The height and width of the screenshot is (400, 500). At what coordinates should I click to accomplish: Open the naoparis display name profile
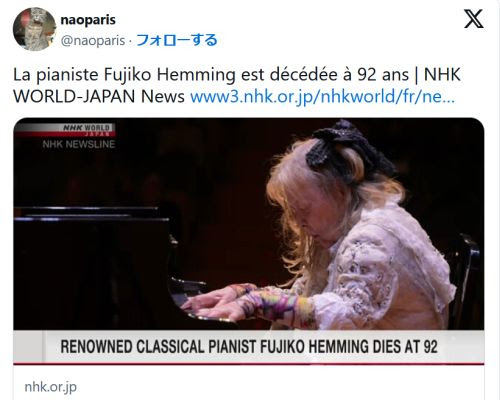88,20
